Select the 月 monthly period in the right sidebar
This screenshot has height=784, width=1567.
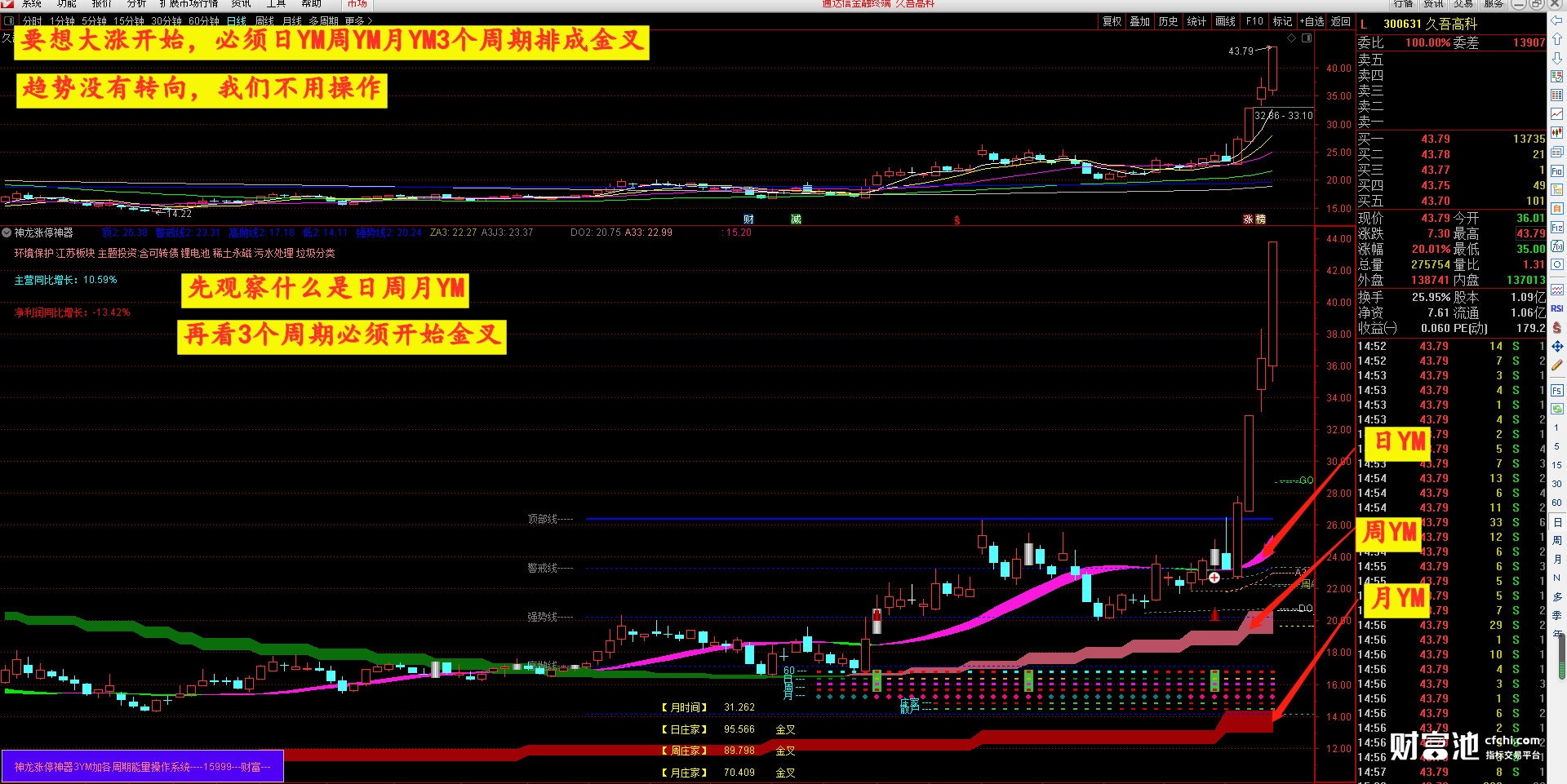point(1557,560)
